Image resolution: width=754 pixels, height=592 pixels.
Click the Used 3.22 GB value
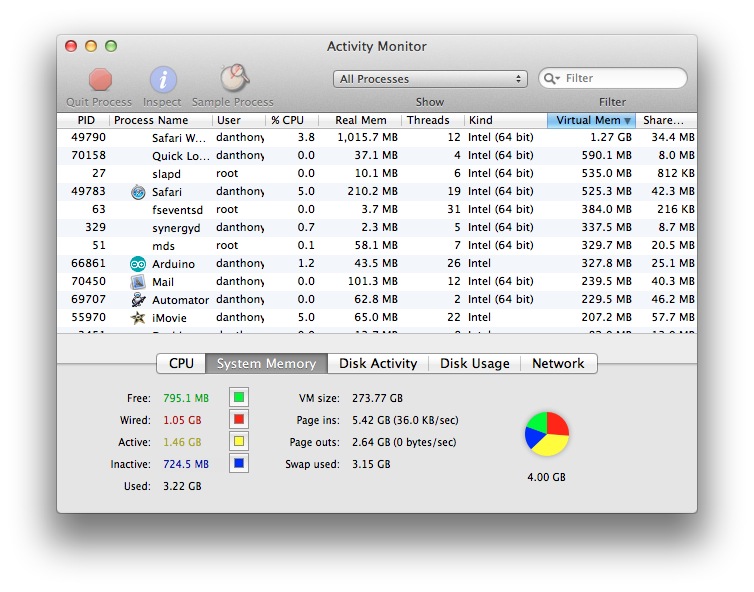182,486
